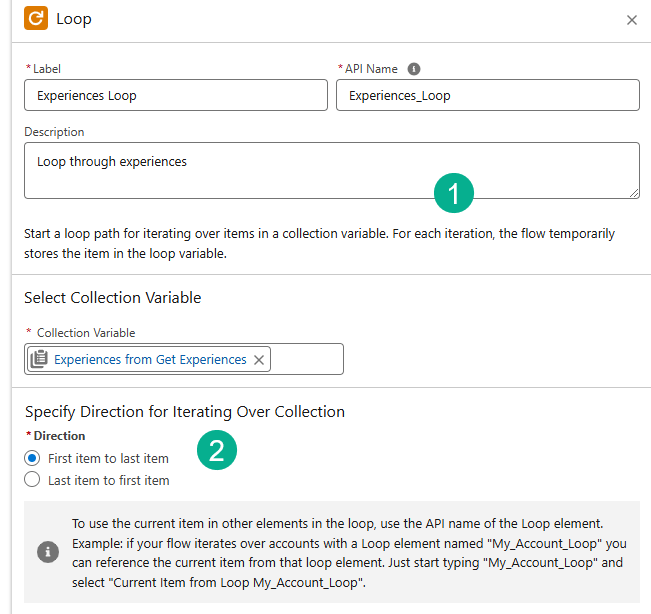
Task: Click the Loop title text in header
Action: [74, 19]
